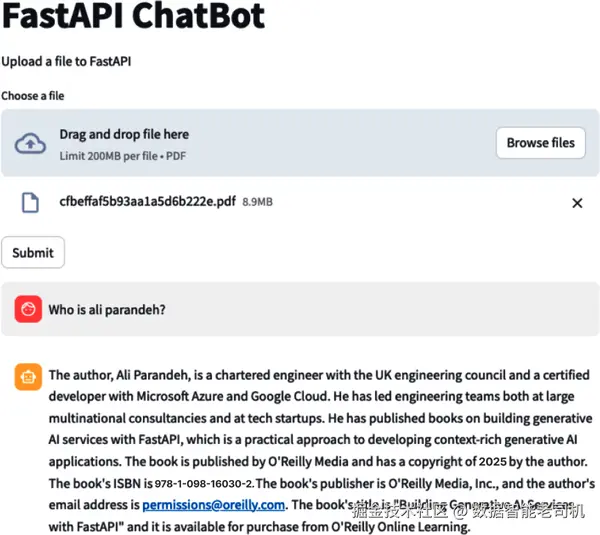Click the 8.9MB file size label
Image resolution: width=600 pixels, height=535 pixels.
(x=258, y=202)
